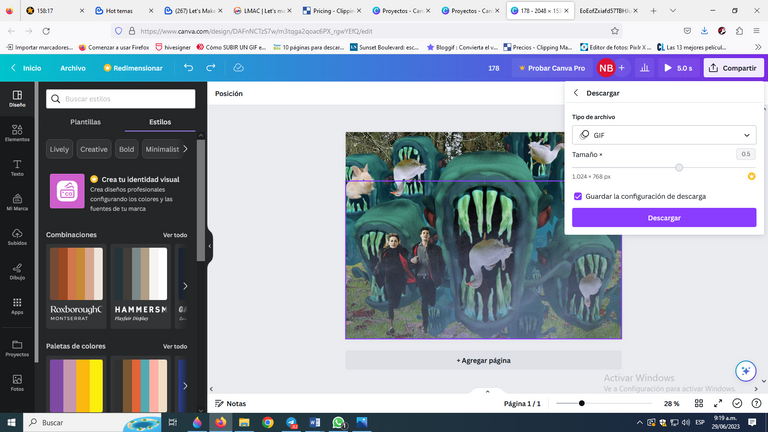The height and width of the screenshot is (432, 768).
Task: Open the NB account avatar
Action: [606, 68]
